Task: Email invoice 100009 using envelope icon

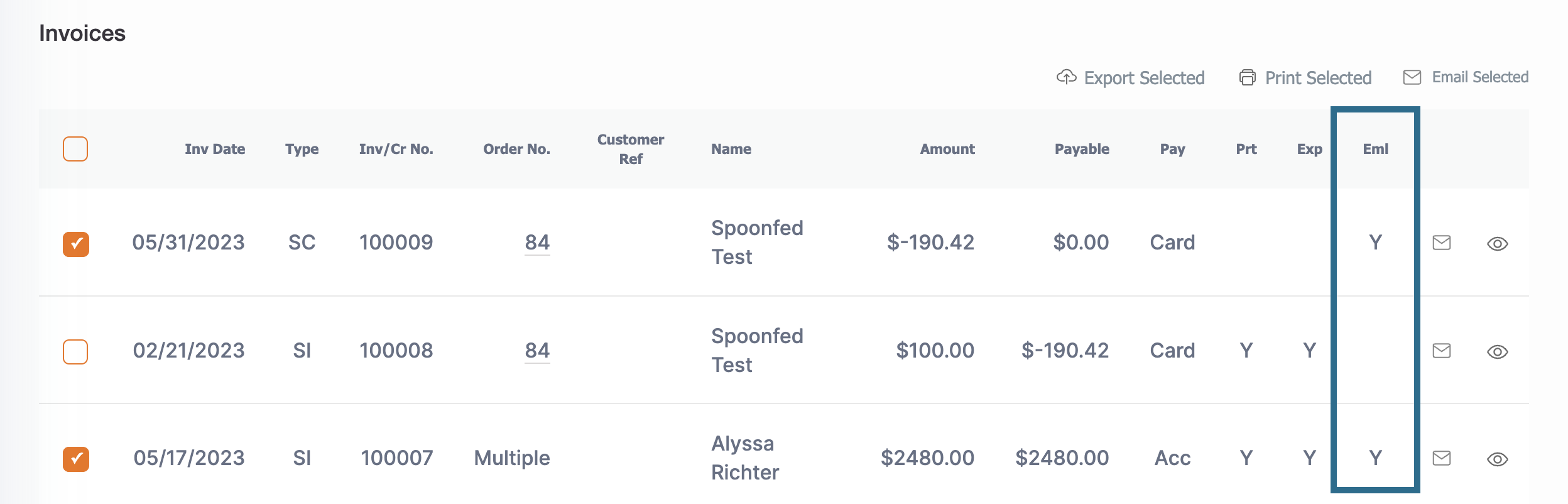Action: point(1441,243)
